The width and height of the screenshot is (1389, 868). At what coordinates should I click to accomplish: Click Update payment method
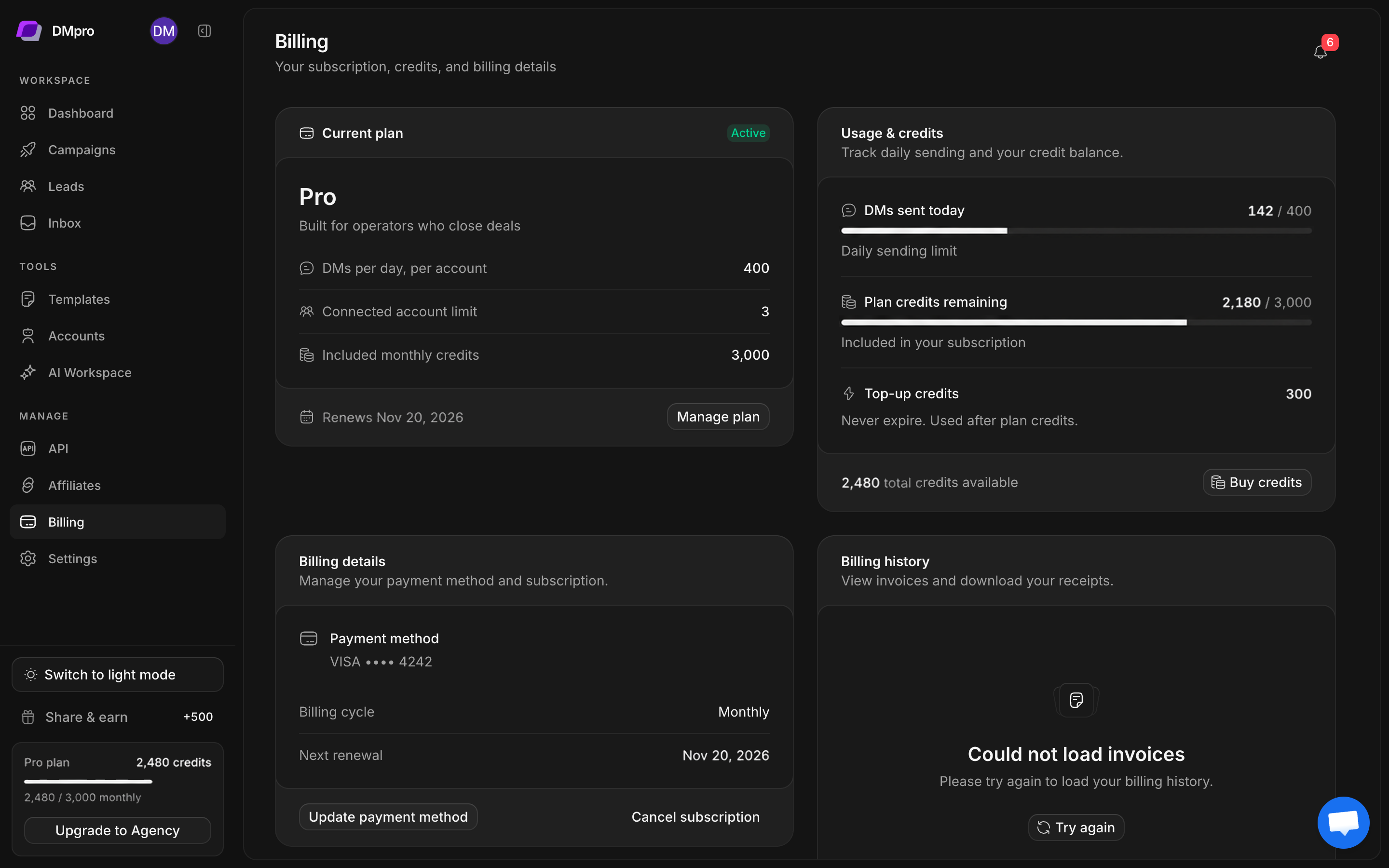[388, 817]
